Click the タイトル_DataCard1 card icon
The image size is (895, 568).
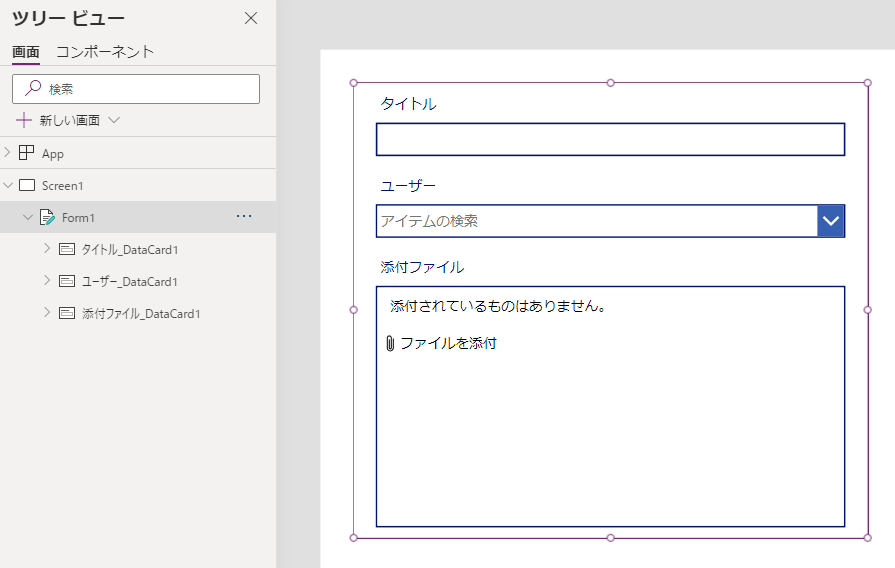67,249
